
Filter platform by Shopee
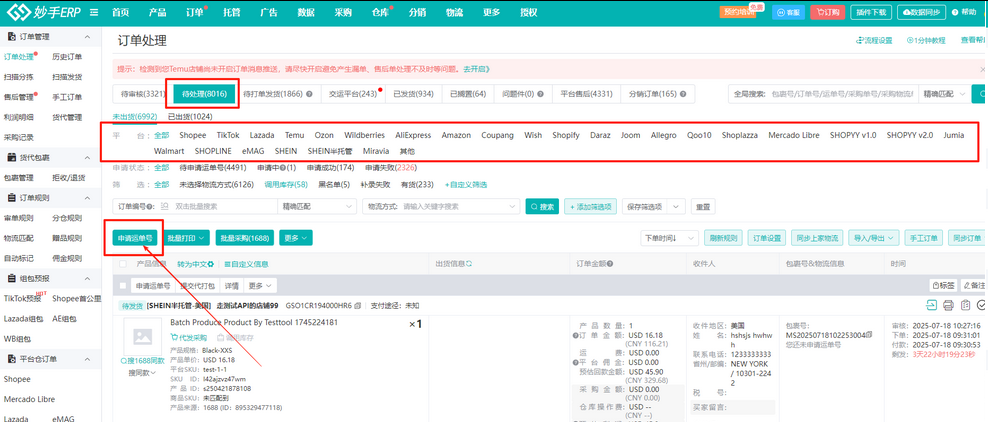click(193, 135)
